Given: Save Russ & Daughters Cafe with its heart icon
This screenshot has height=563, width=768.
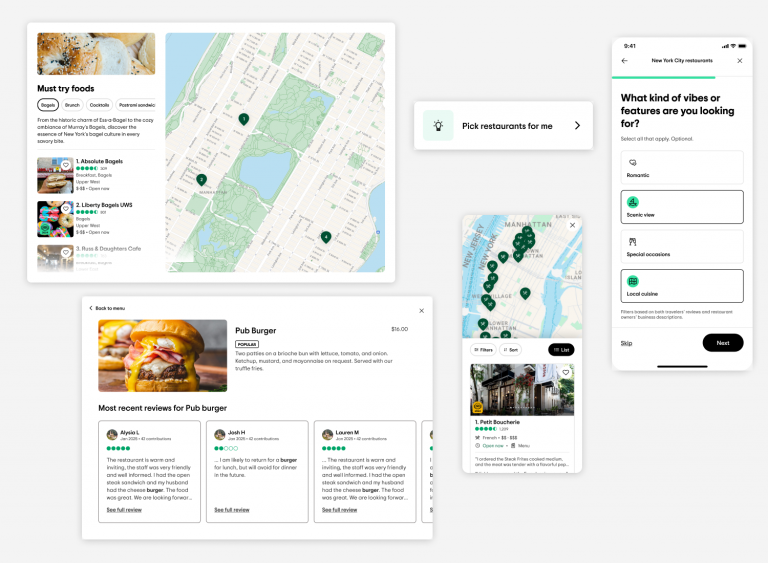Looking at the screenshot, I should (66, 252).
